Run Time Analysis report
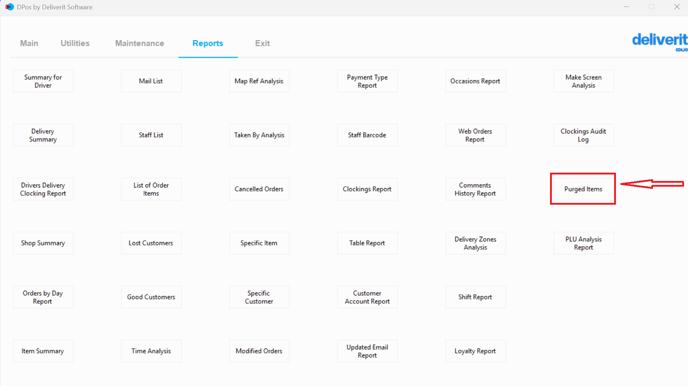 point(151,351)
